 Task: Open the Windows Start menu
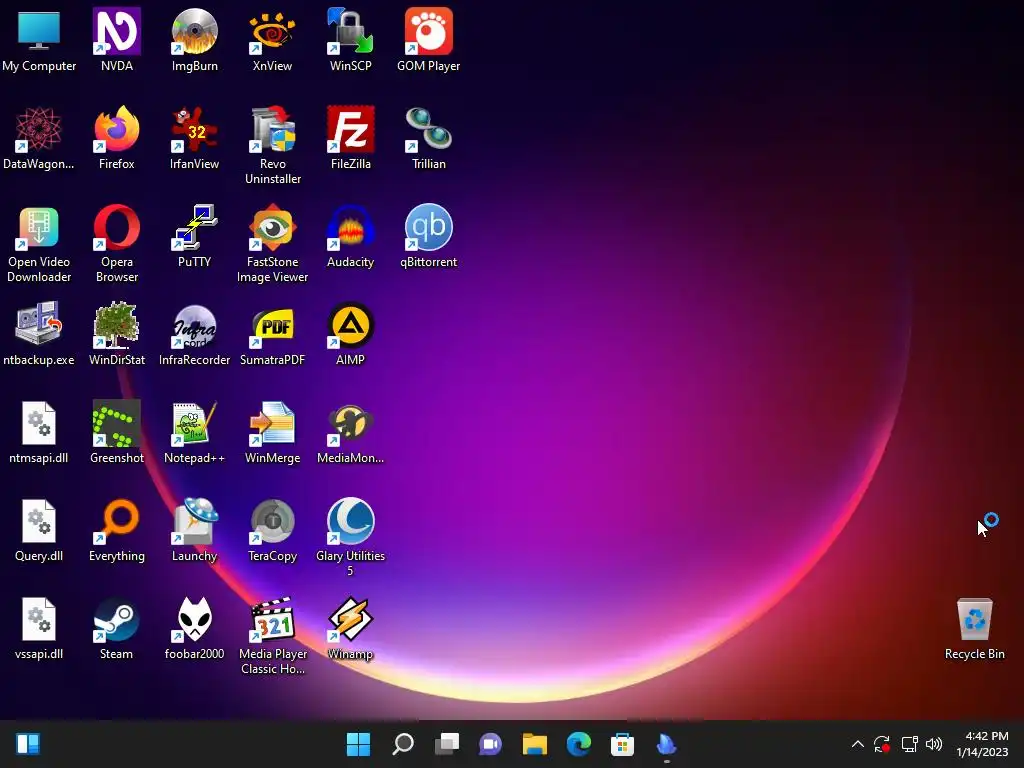358,744
